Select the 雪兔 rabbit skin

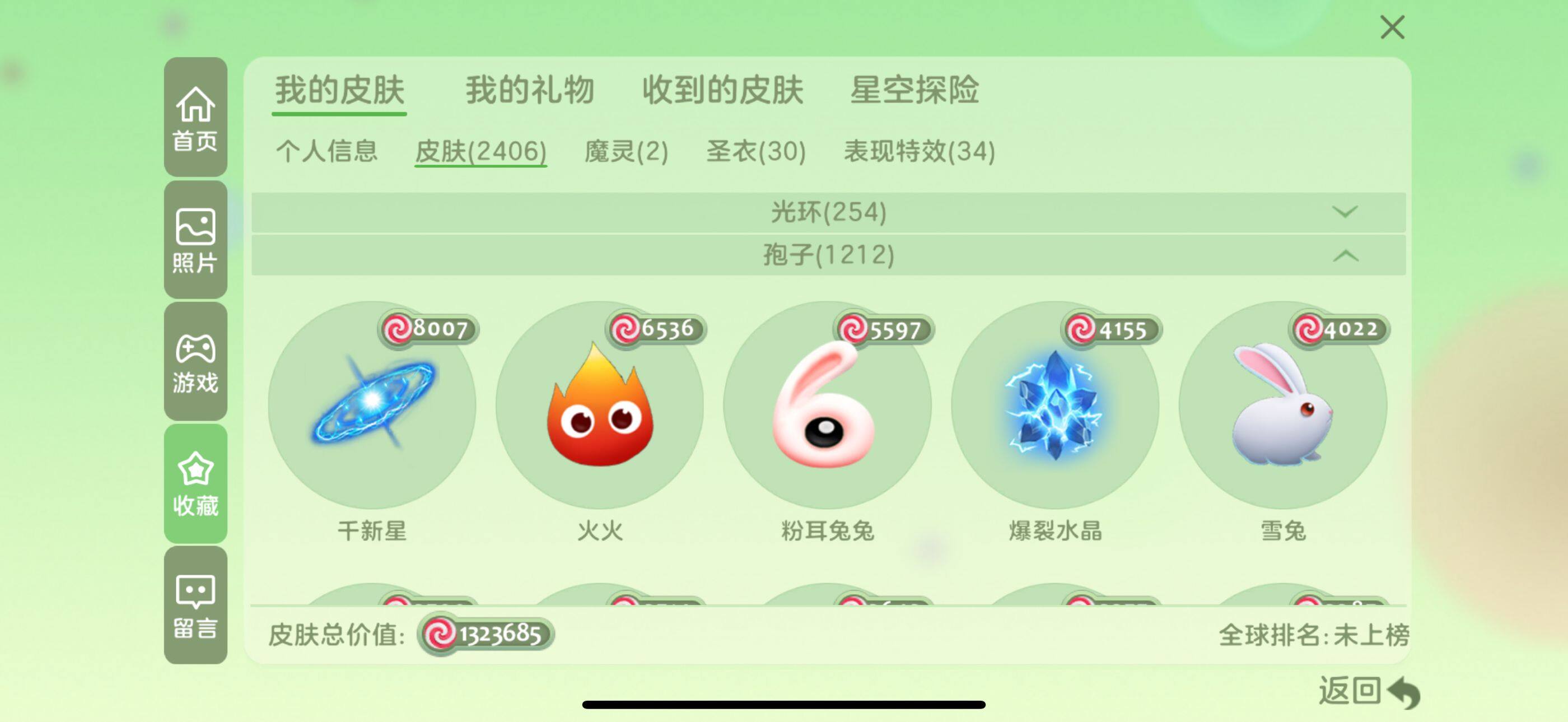click(x=1282, y=406)
